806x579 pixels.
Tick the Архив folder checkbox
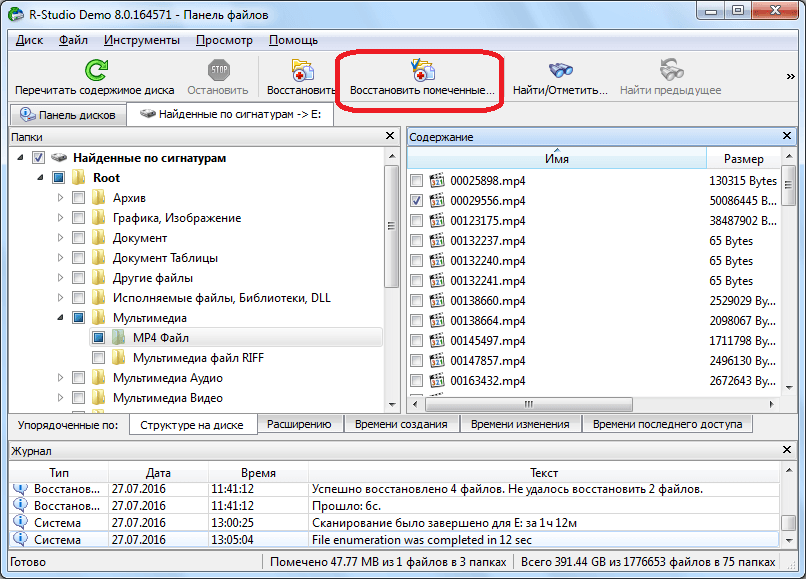pos(79,198)
